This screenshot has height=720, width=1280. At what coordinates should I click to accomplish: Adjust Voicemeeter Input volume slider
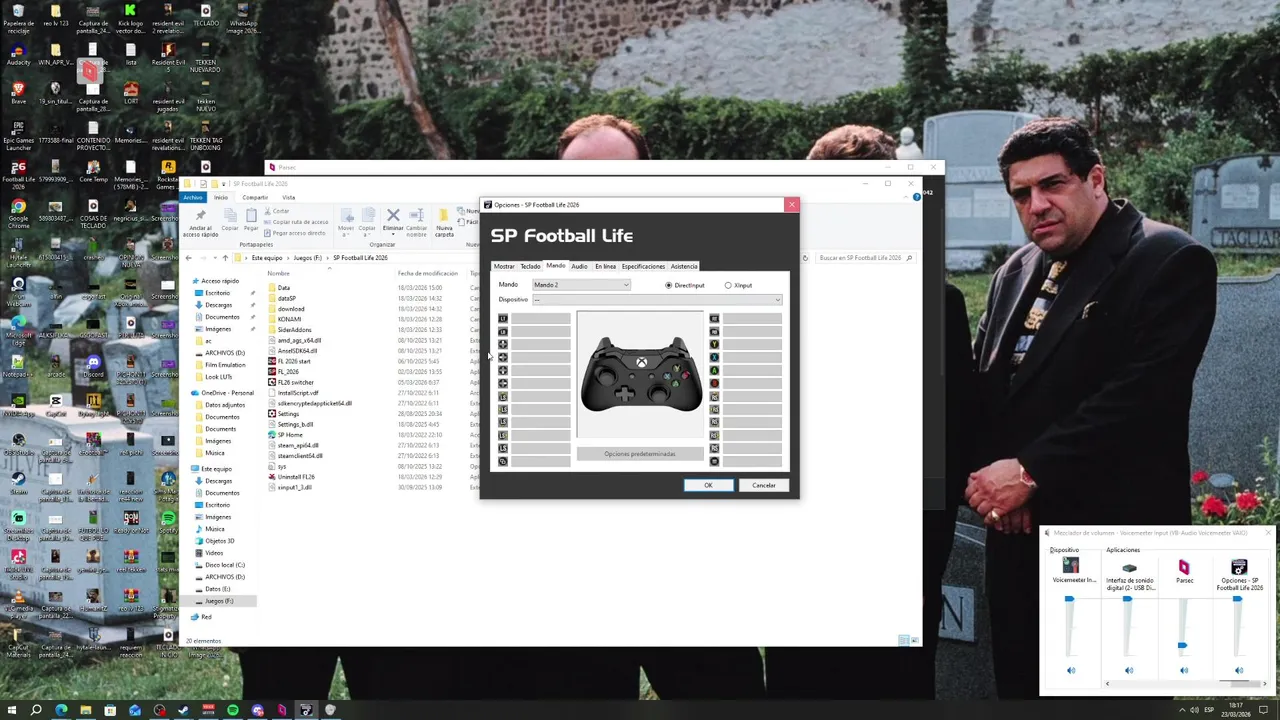(1070, 599)
